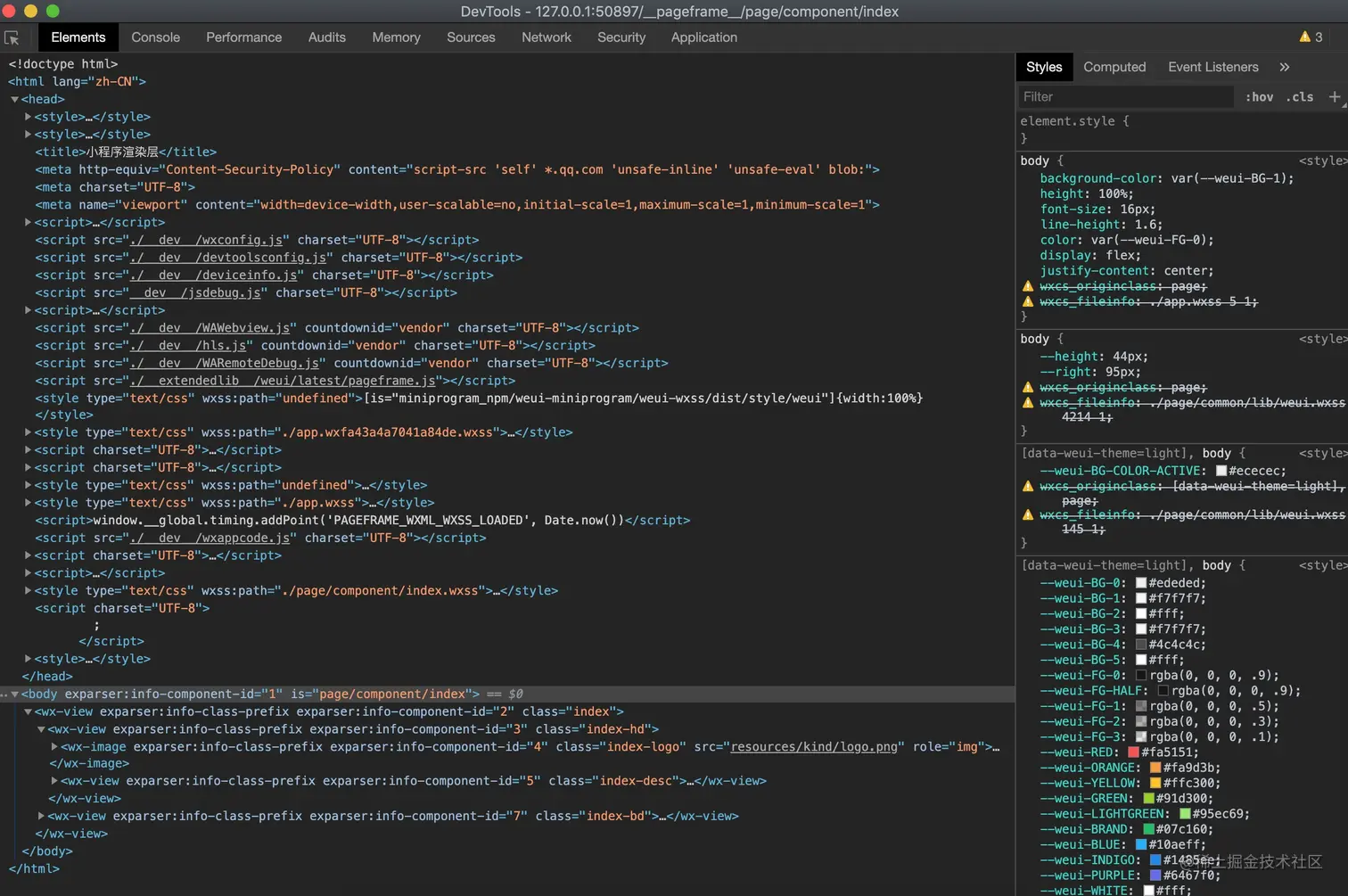1348x896 pixels.
Task: Open the wxappcode.js script link
Action: click(210, 538)
